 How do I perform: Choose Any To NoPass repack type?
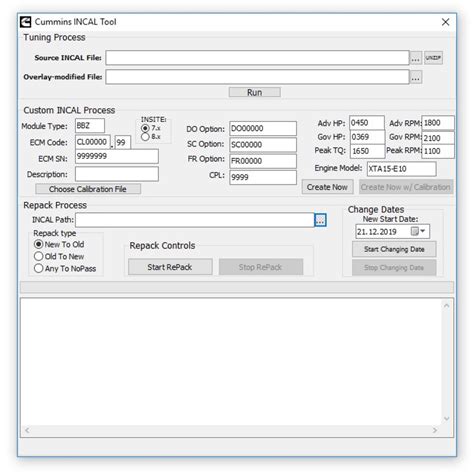tap(39, 268)
